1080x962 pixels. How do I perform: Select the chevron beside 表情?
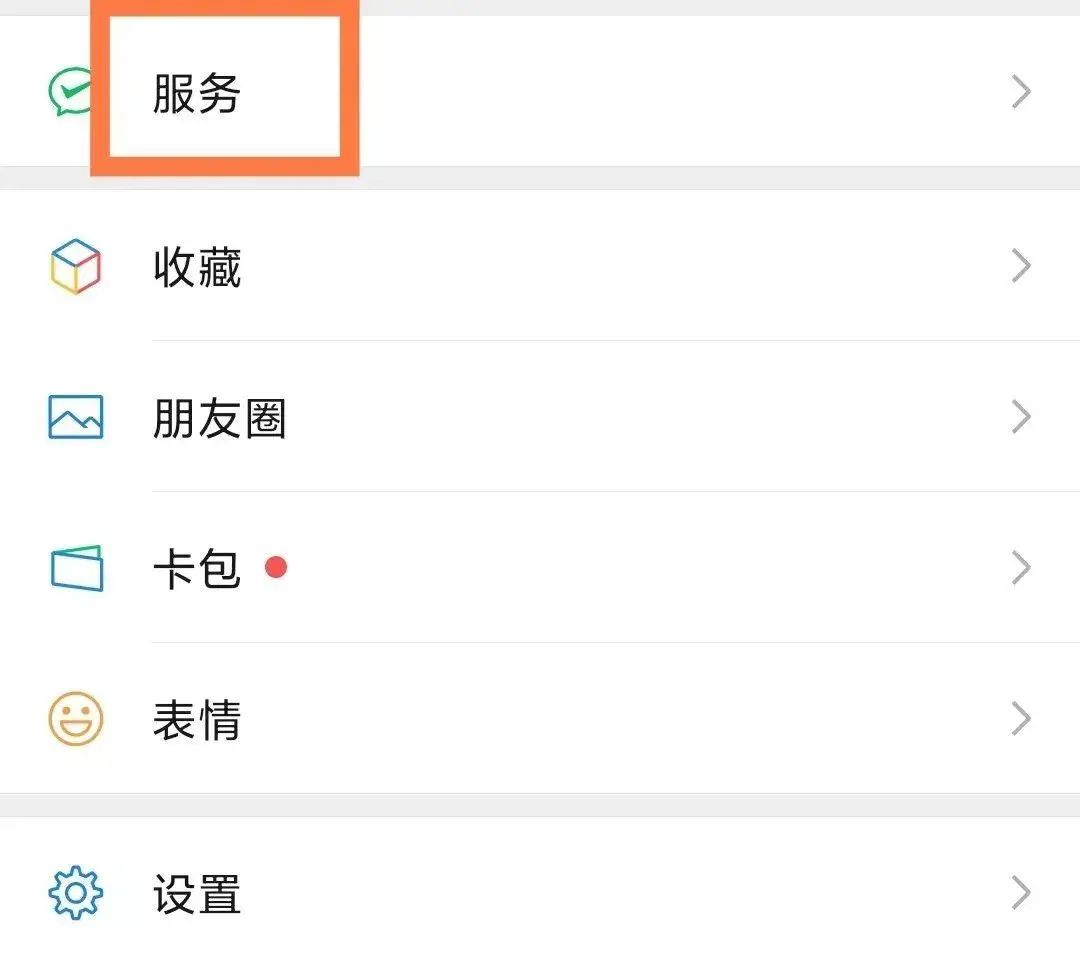pos(1021,719)
